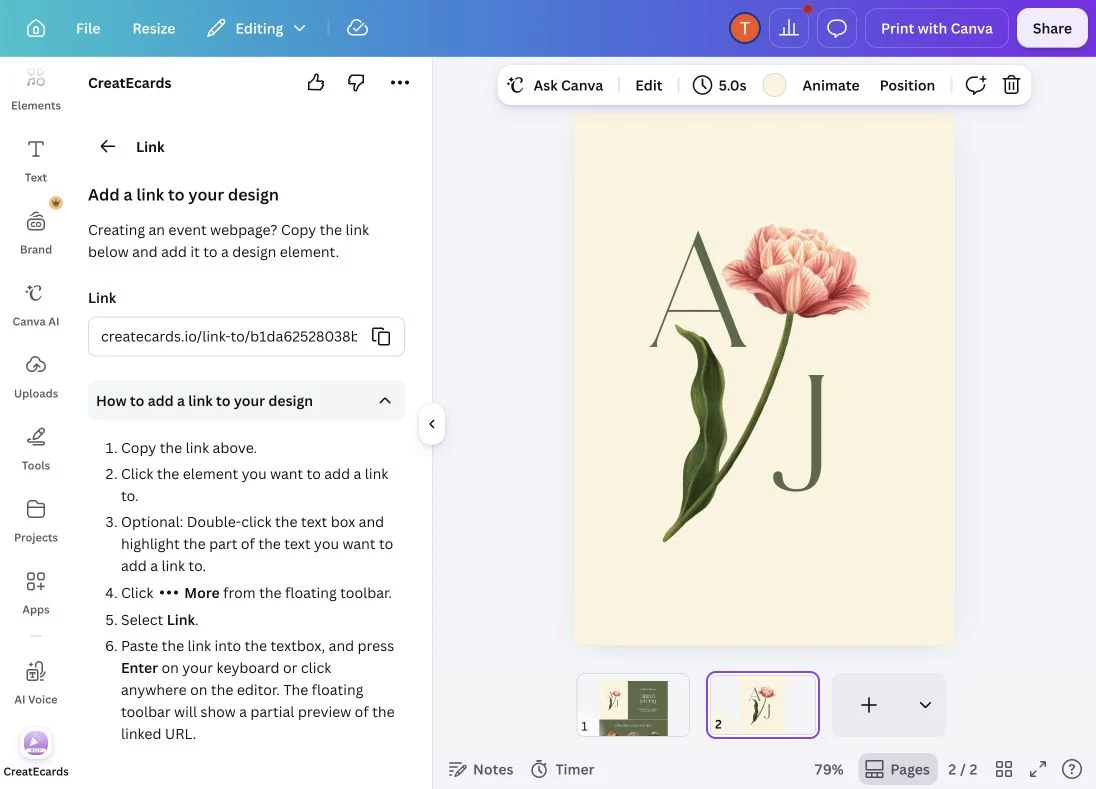This screenshot has width=1096, height=789.
Task: Open the Projects sidebar panel
Action: click(36, 521)
